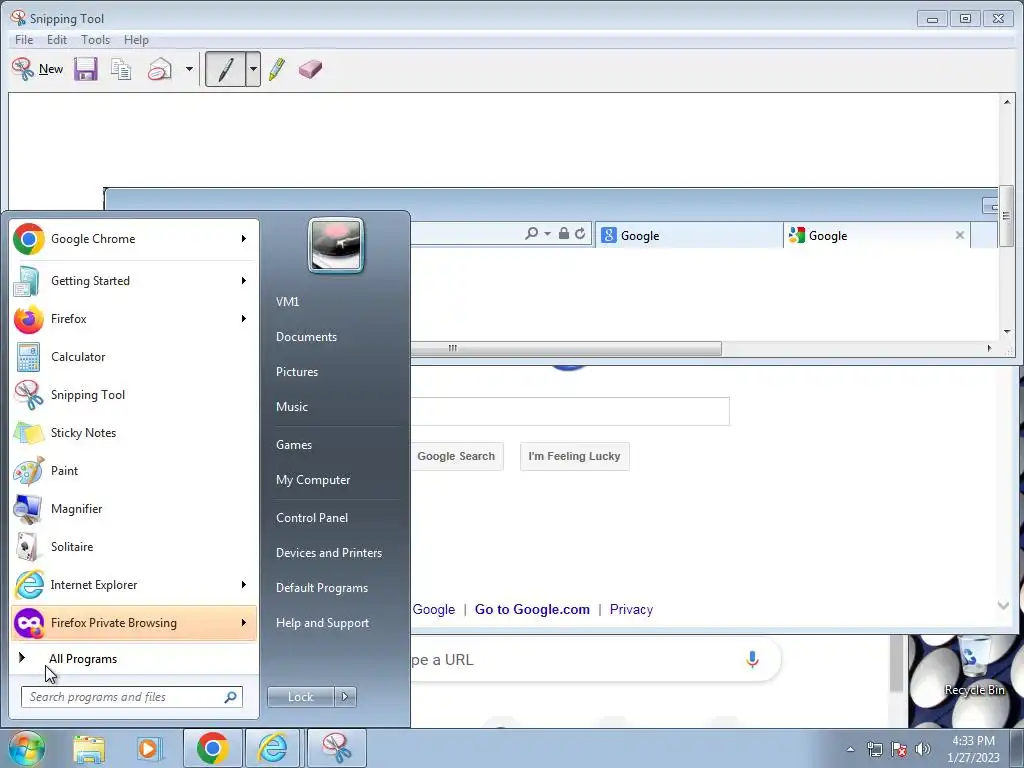Screen dimensions: 1024x768
Task: Follow Go to Google.com link
Action: [x=532, y=609]
